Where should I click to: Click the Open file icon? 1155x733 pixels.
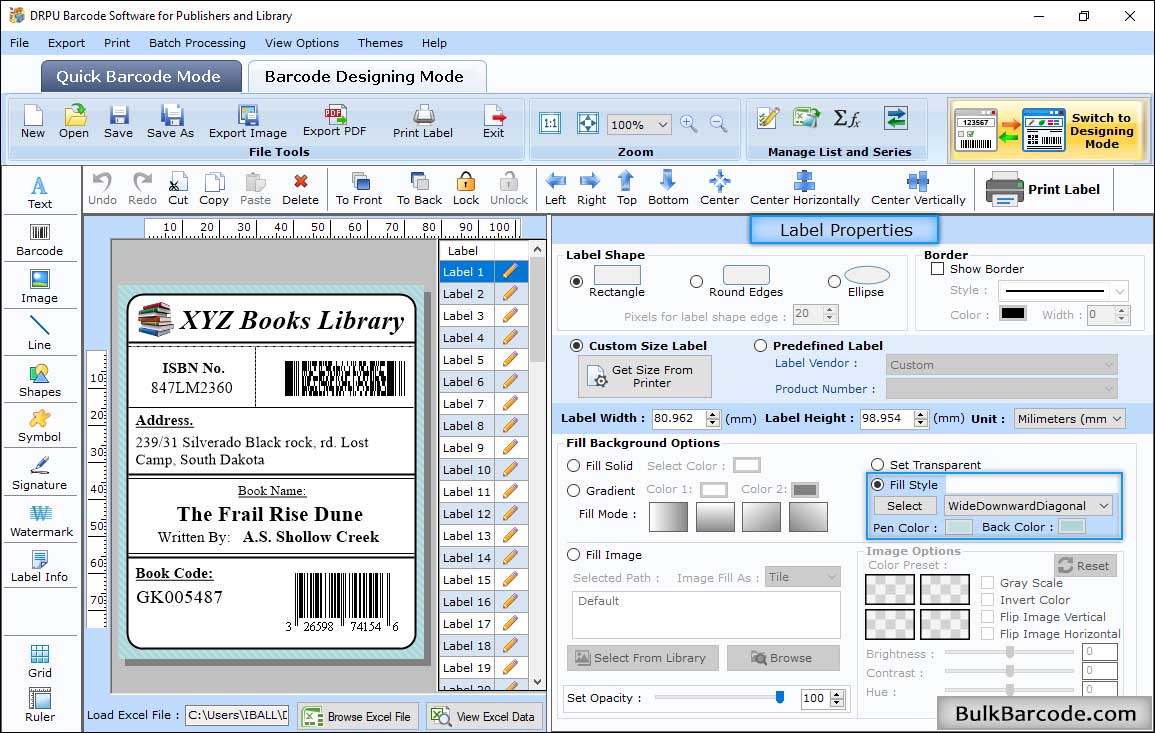(74, 122)
